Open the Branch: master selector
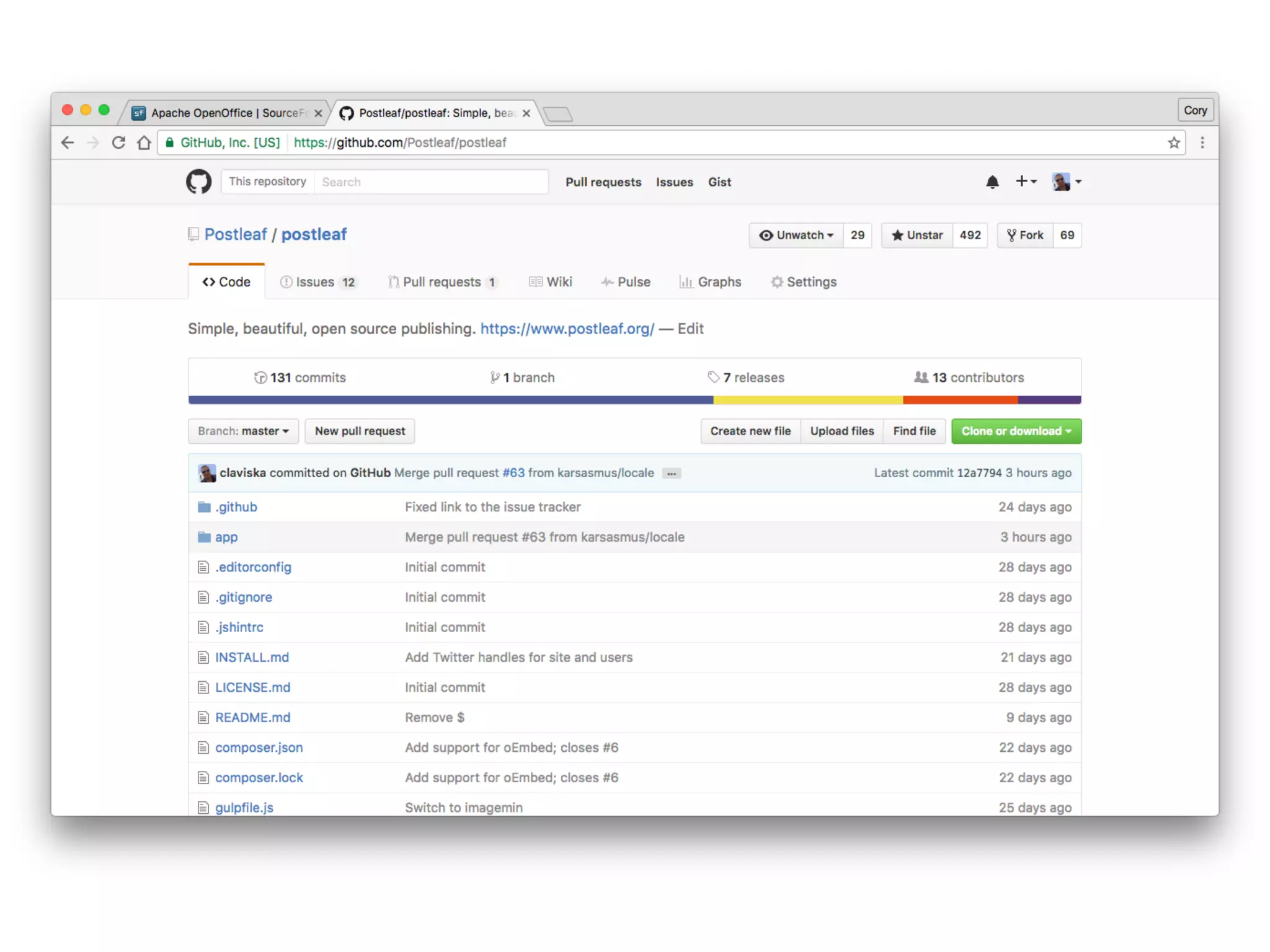This screenshot has height=952, width=1270. (243, 431)
